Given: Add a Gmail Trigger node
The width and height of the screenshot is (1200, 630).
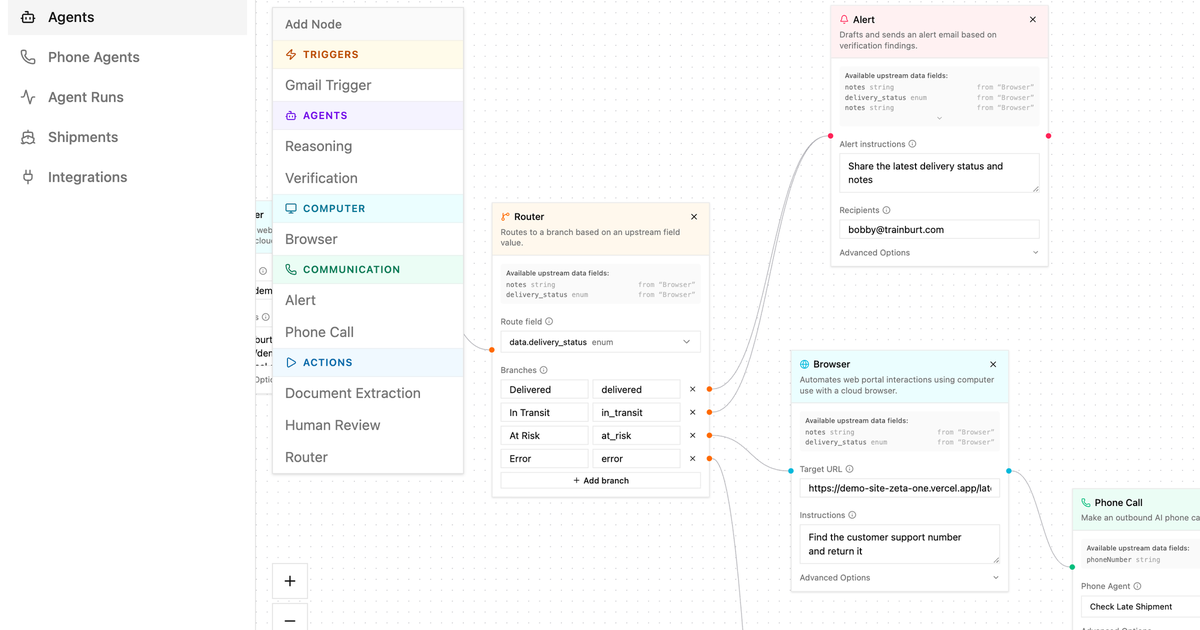Looking at the screenshot, I should (x=368, y=85).
